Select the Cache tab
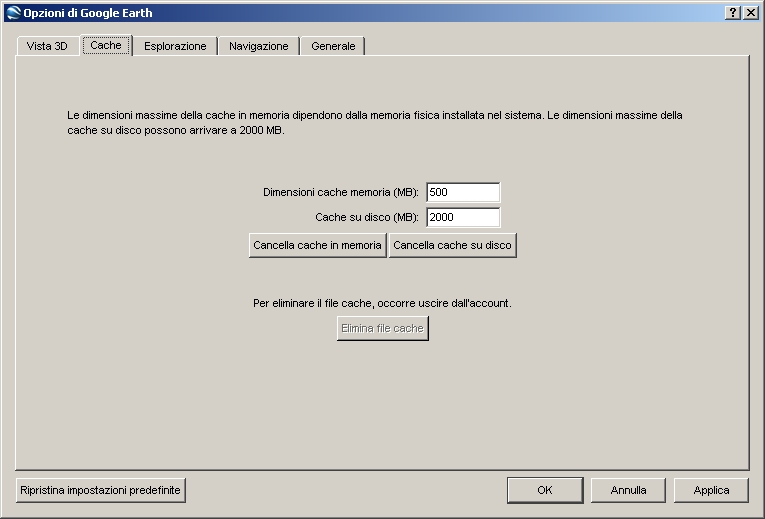 [106, 45]
